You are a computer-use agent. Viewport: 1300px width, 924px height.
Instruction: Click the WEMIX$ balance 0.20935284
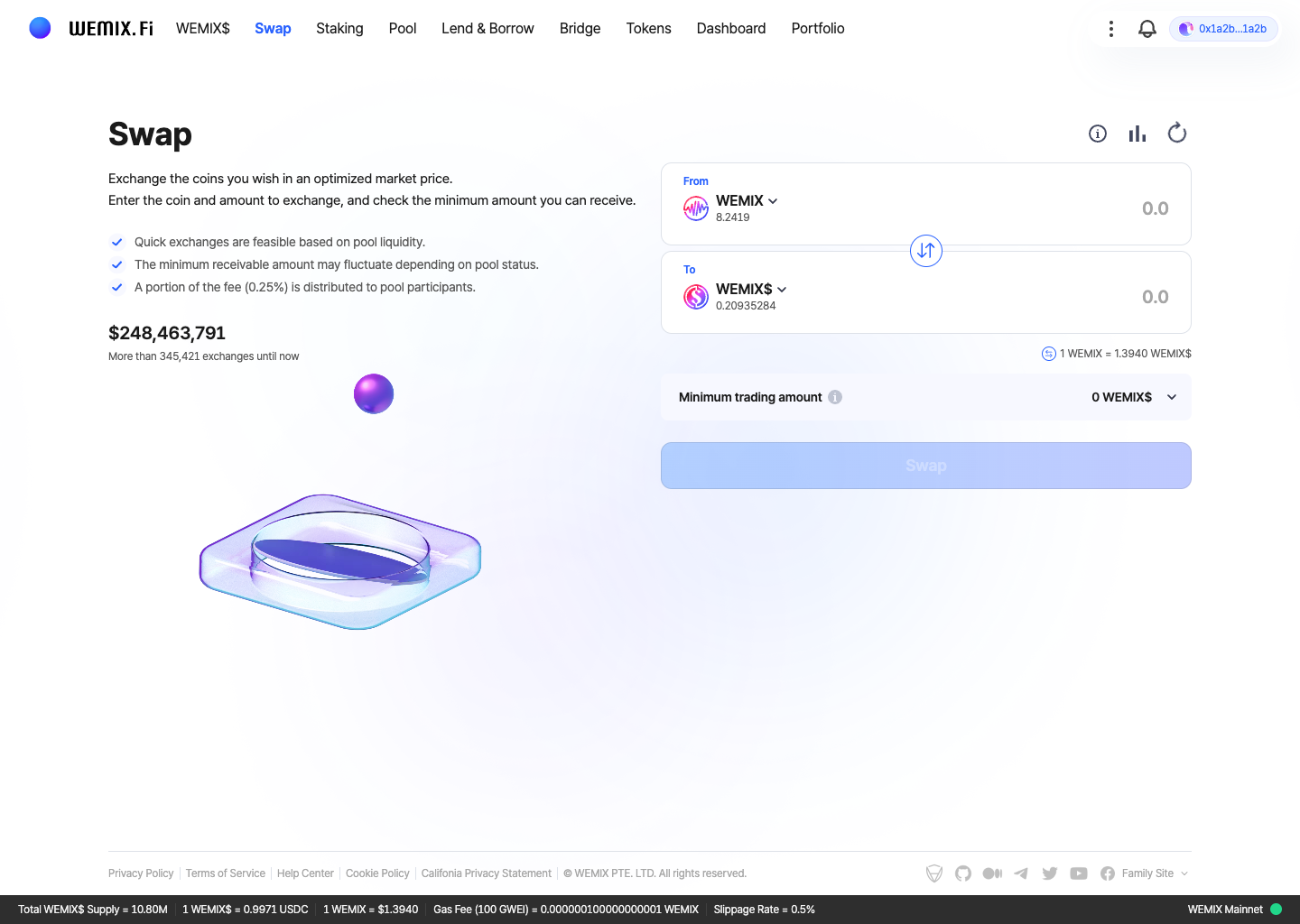pyautogui.click(x=746, y=306)
